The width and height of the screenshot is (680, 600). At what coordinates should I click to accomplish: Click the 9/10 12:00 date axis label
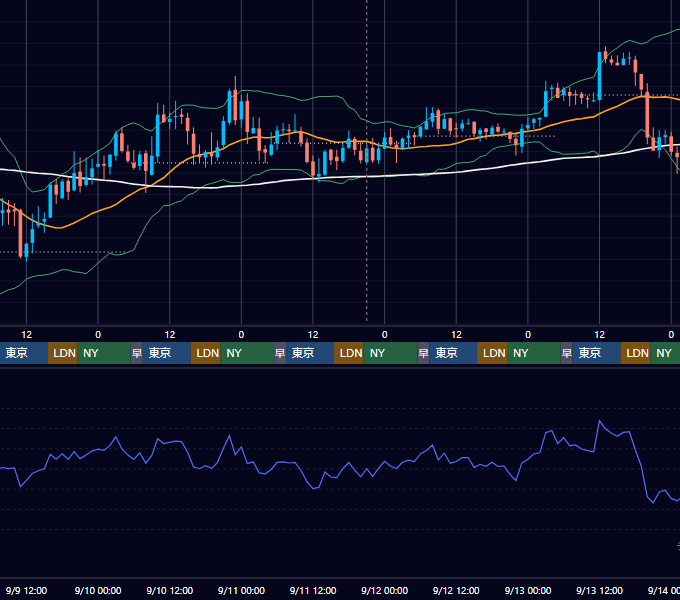pyautogui.click(x=170, y=590)
